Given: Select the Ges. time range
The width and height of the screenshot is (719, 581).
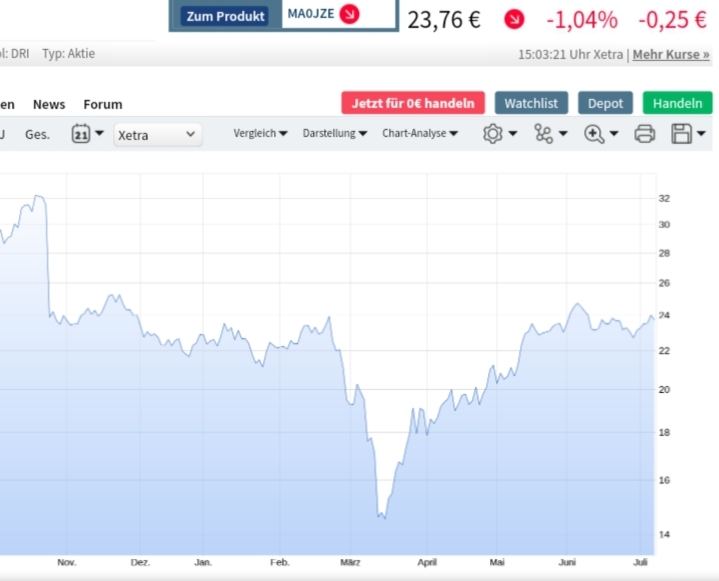Looking at the screenshot, I should pos(37,134).
